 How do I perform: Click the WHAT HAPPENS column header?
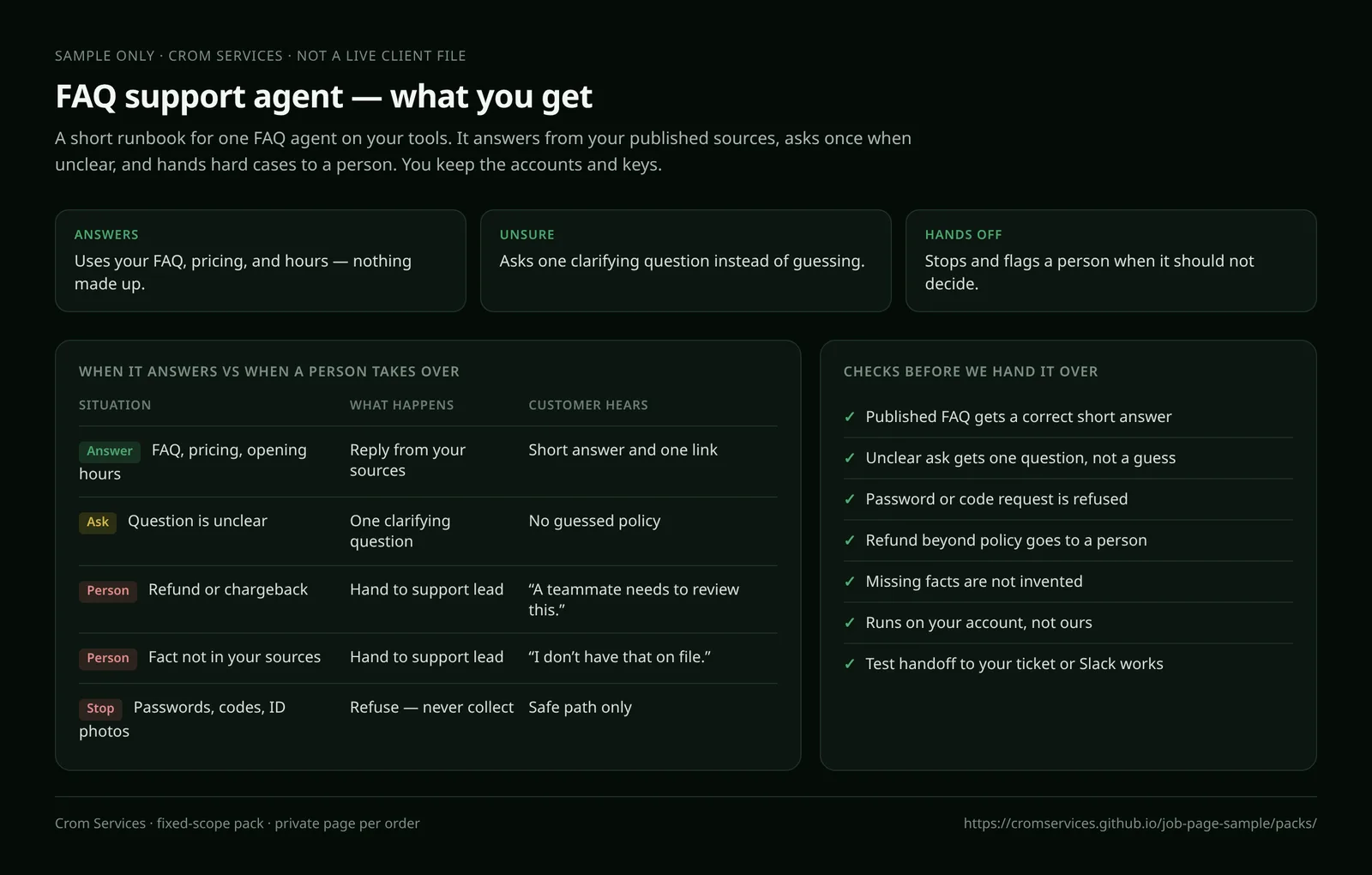point(401,405)
